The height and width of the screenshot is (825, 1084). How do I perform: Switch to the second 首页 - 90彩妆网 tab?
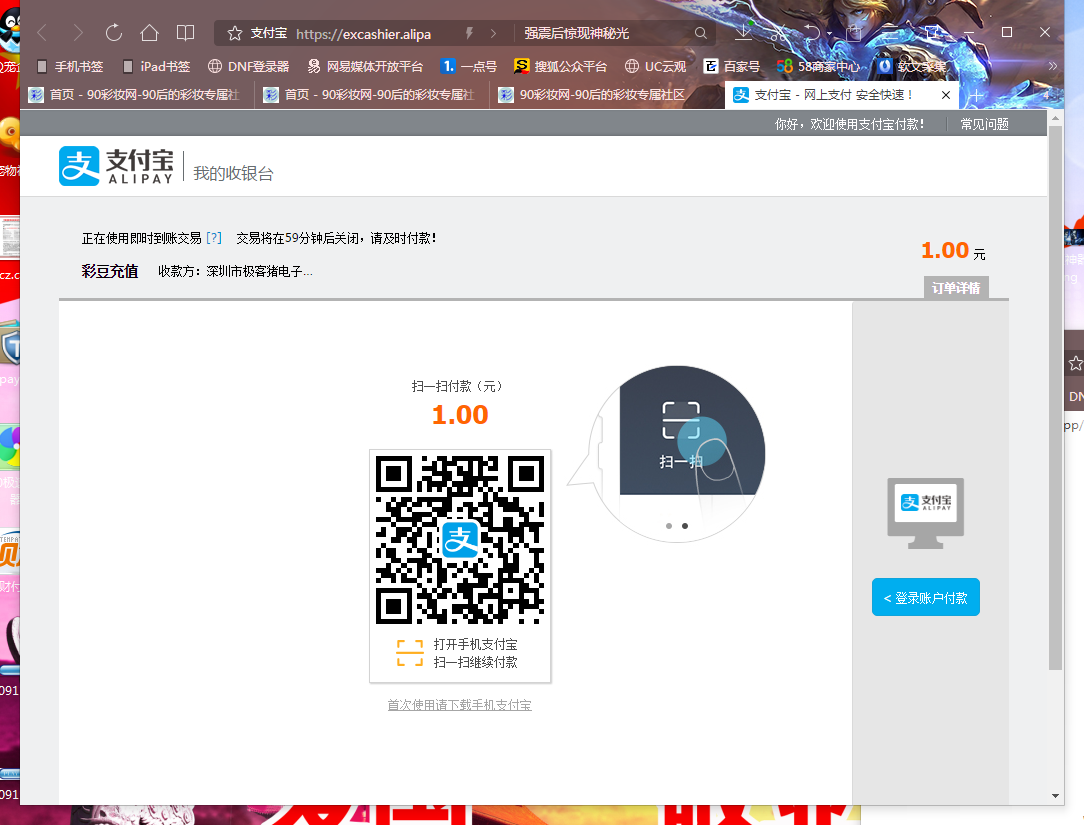[x=372, y=95]
